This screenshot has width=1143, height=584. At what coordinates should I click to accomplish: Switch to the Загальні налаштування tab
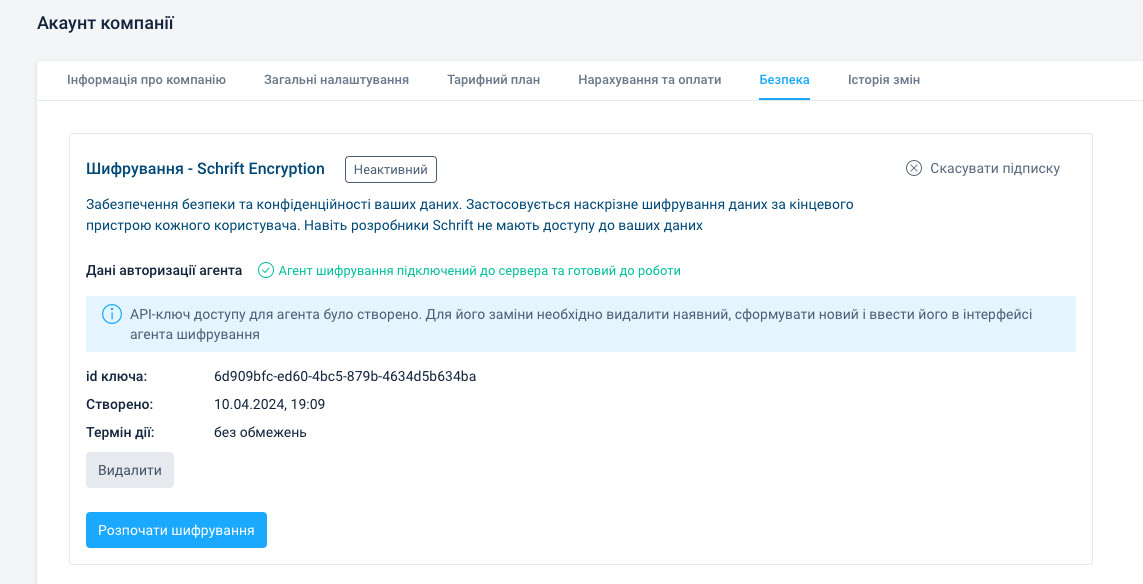click(336, 80)
